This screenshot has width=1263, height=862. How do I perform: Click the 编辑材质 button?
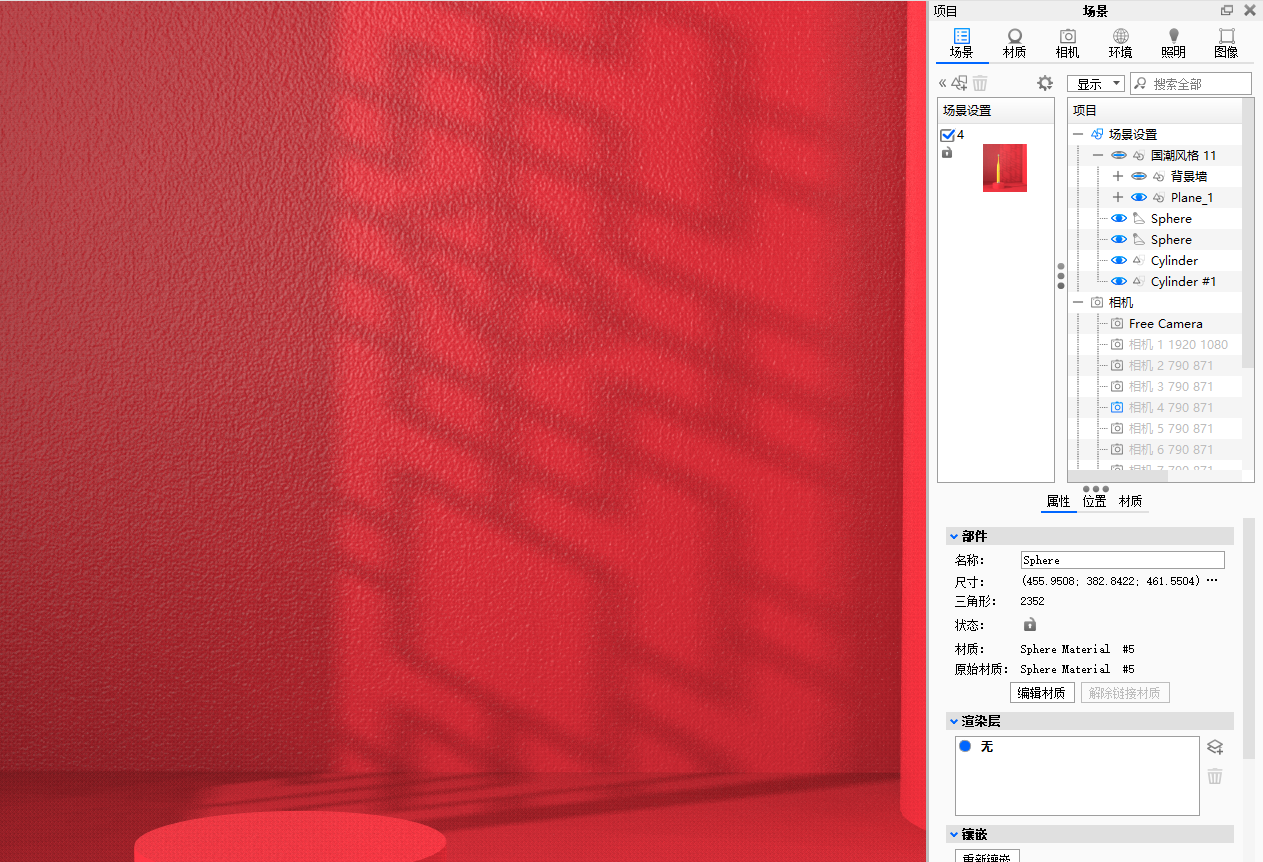pyautogui.click(x=1042, y=693)
